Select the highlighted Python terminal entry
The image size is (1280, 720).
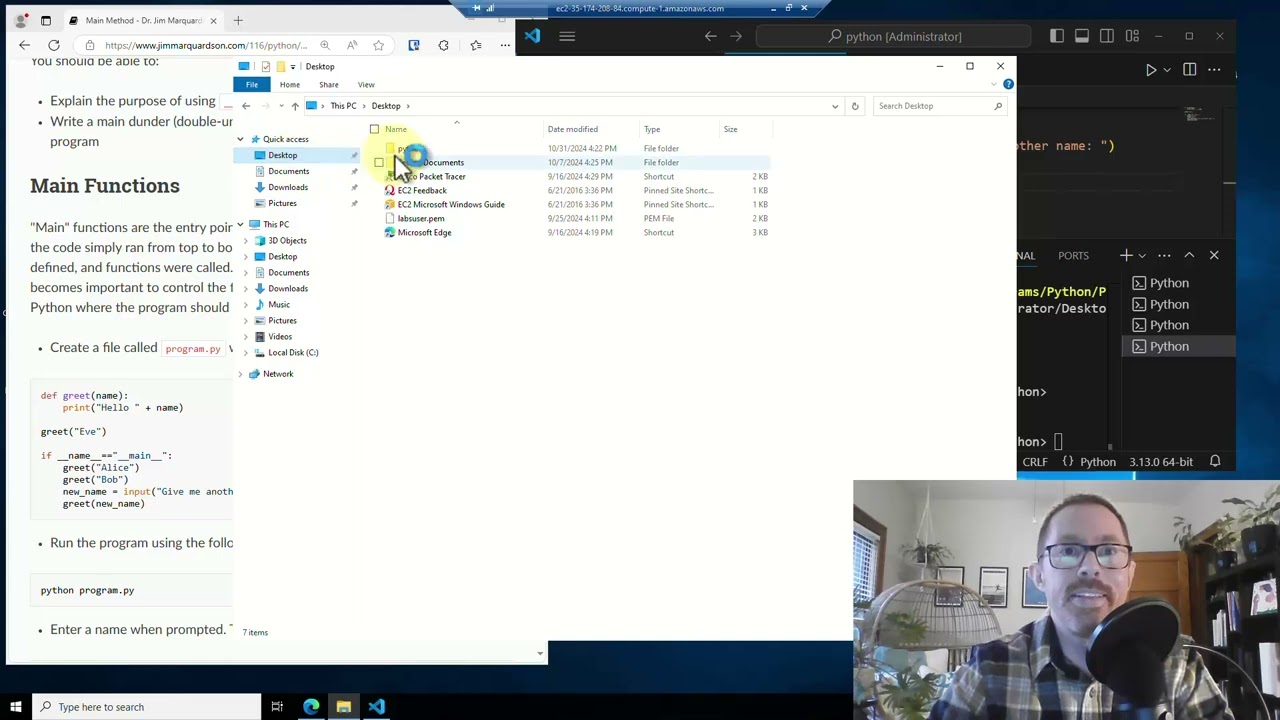(x=1177, y=346)
